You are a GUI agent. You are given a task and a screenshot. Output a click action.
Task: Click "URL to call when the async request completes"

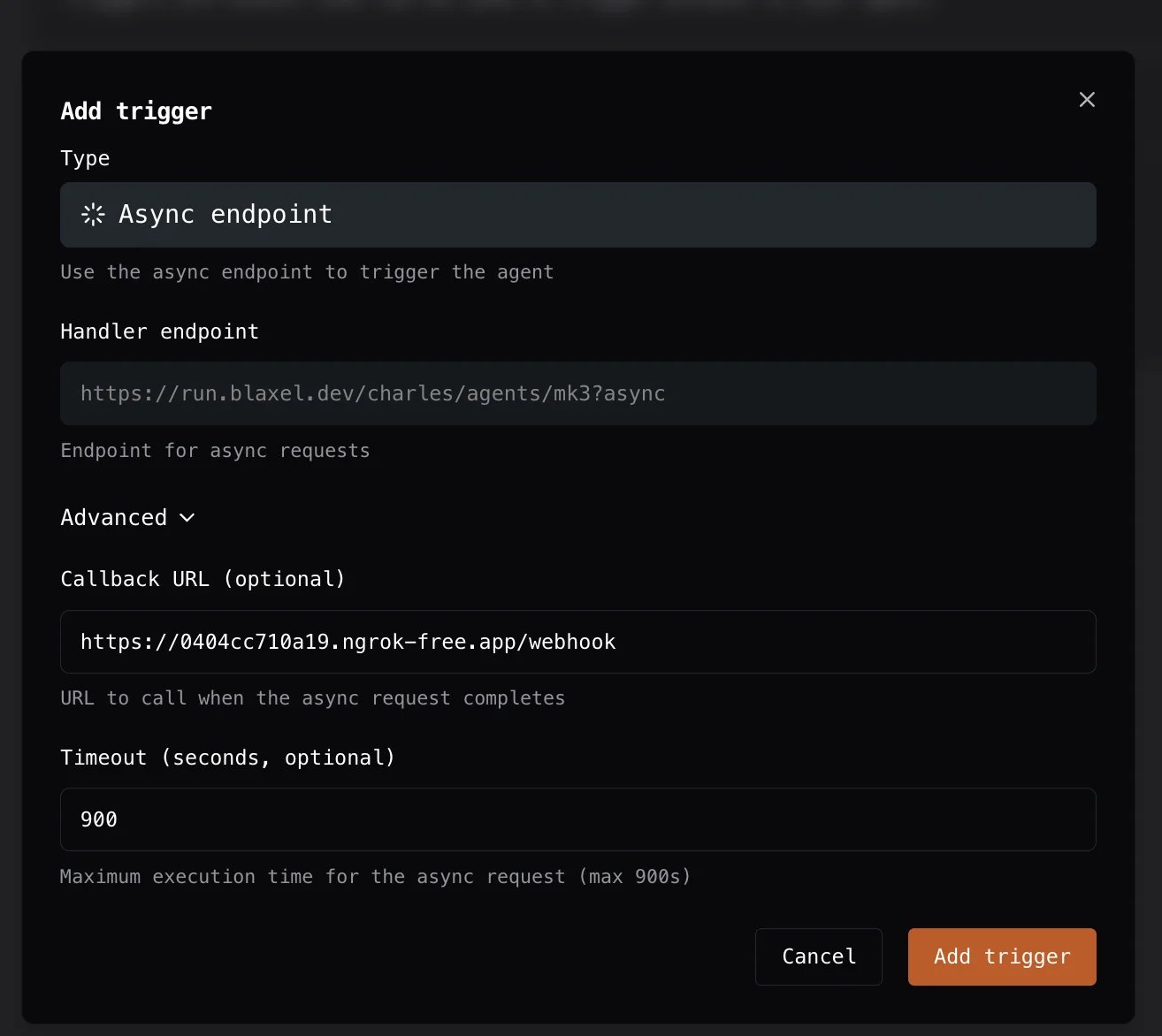click(312, 698)
